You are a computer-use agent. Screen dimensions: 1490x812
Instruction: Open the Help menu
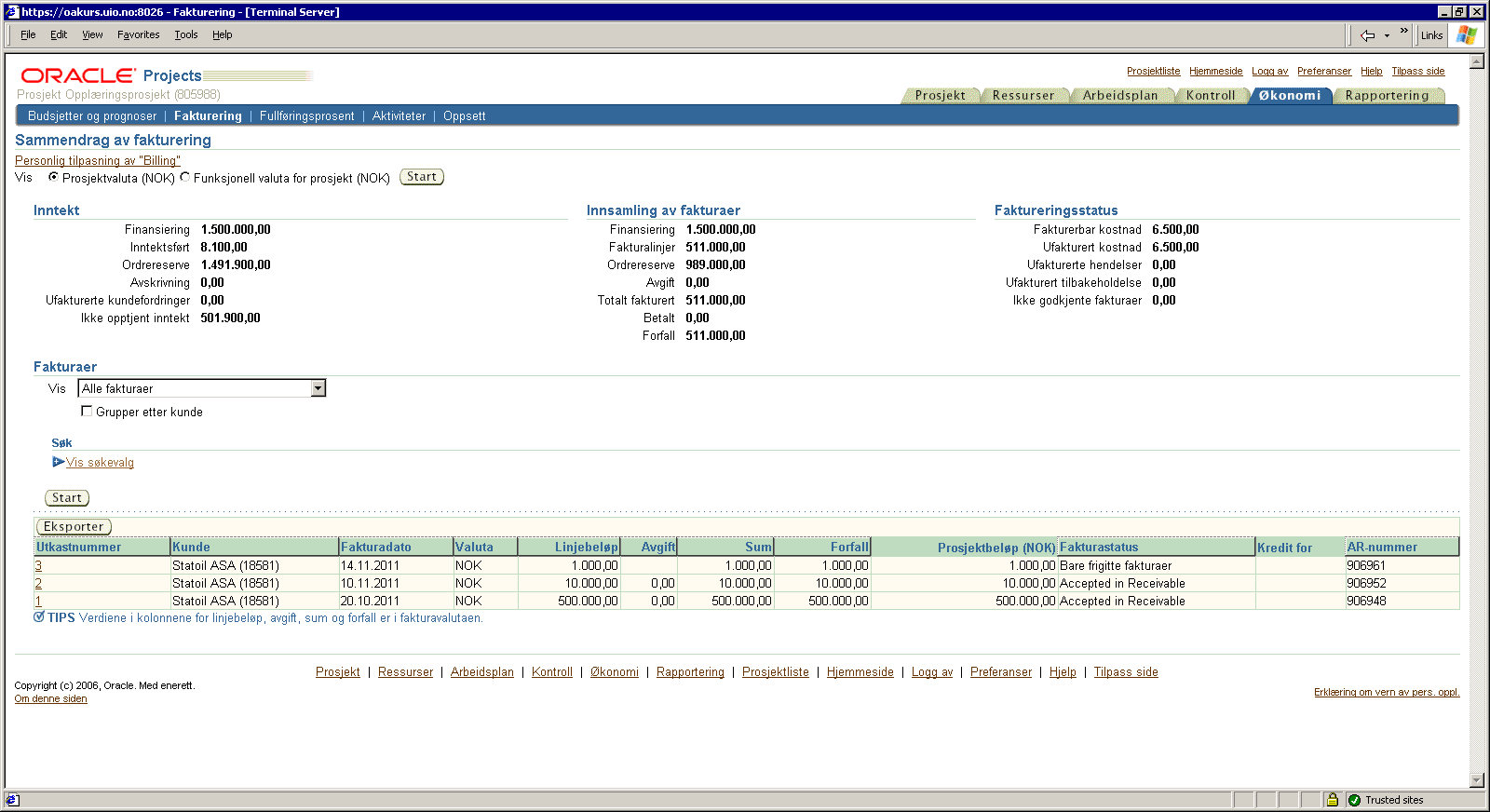(222, 34)
